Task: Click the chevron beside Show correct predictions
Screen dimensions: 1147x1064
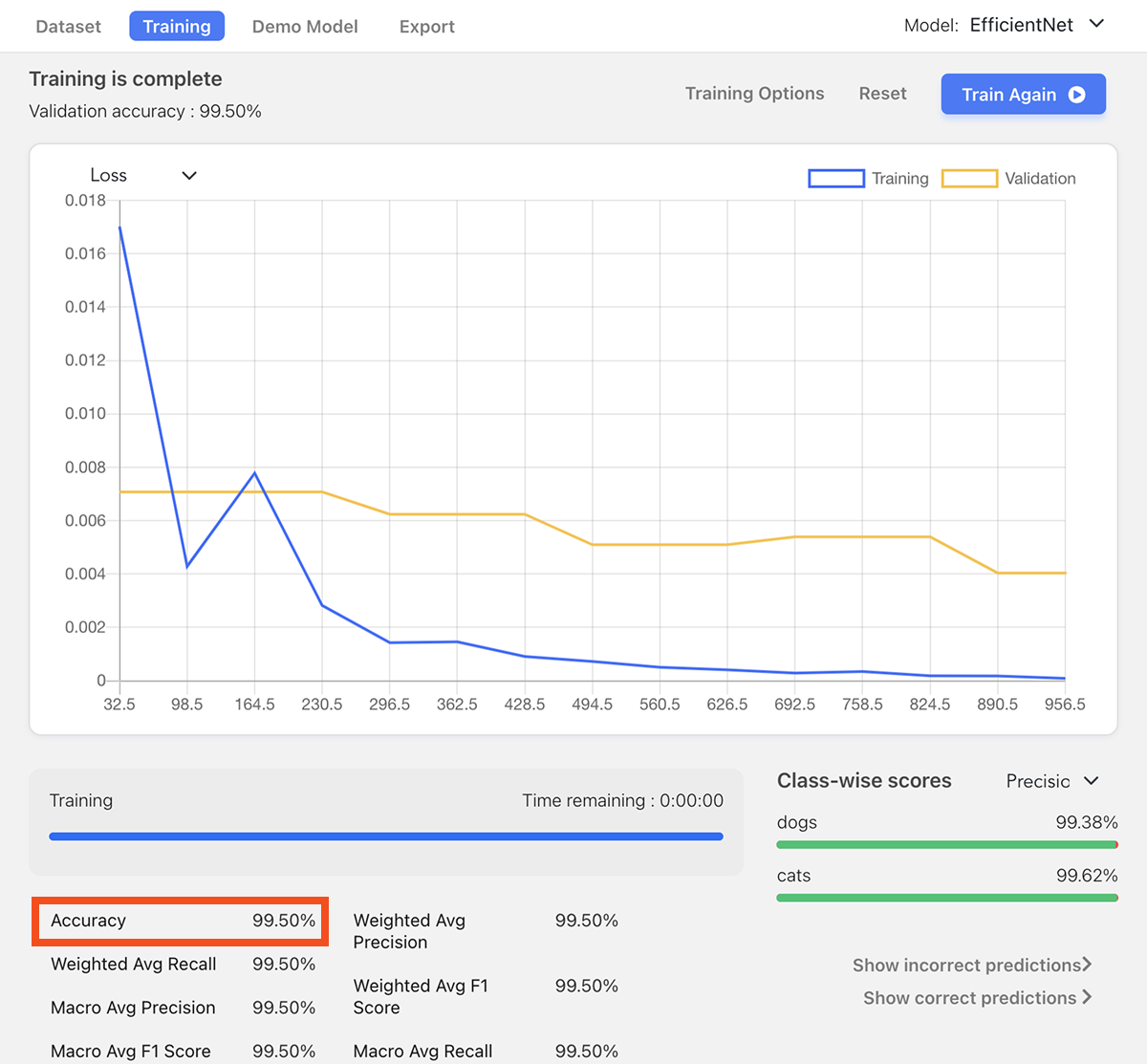Action: pyautogui.click(x=1086, y=997)
